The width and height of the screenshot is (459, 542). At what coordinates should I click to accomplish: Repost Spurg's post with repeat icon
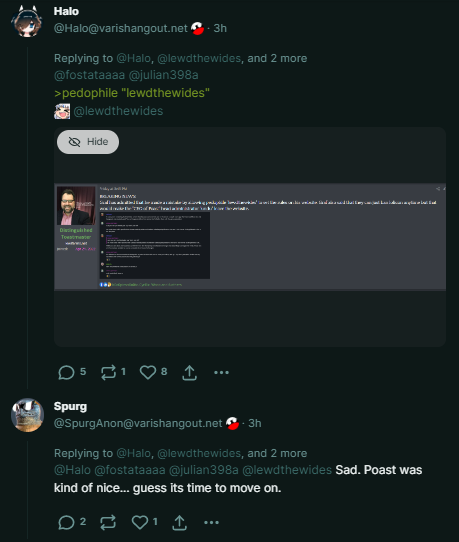[108, 522]
